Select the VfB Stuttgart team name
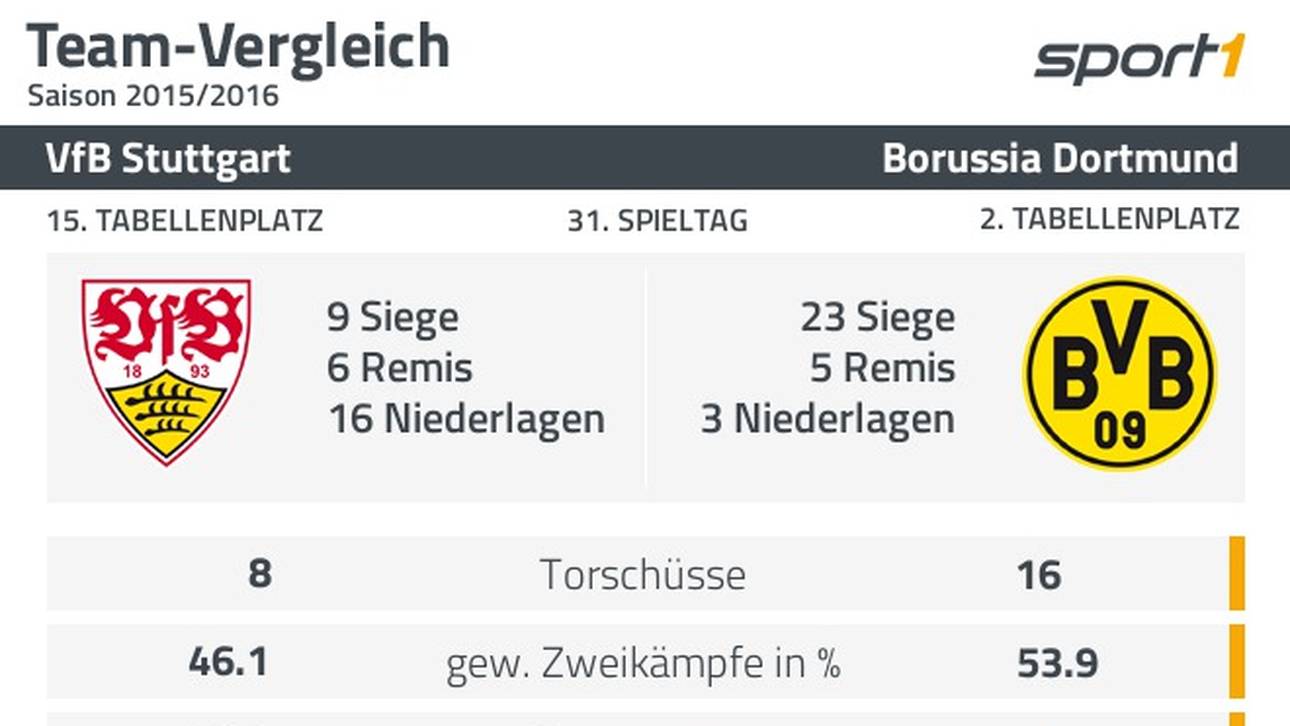This screenshot has width=1290, height=726. (x=168, y=158)
